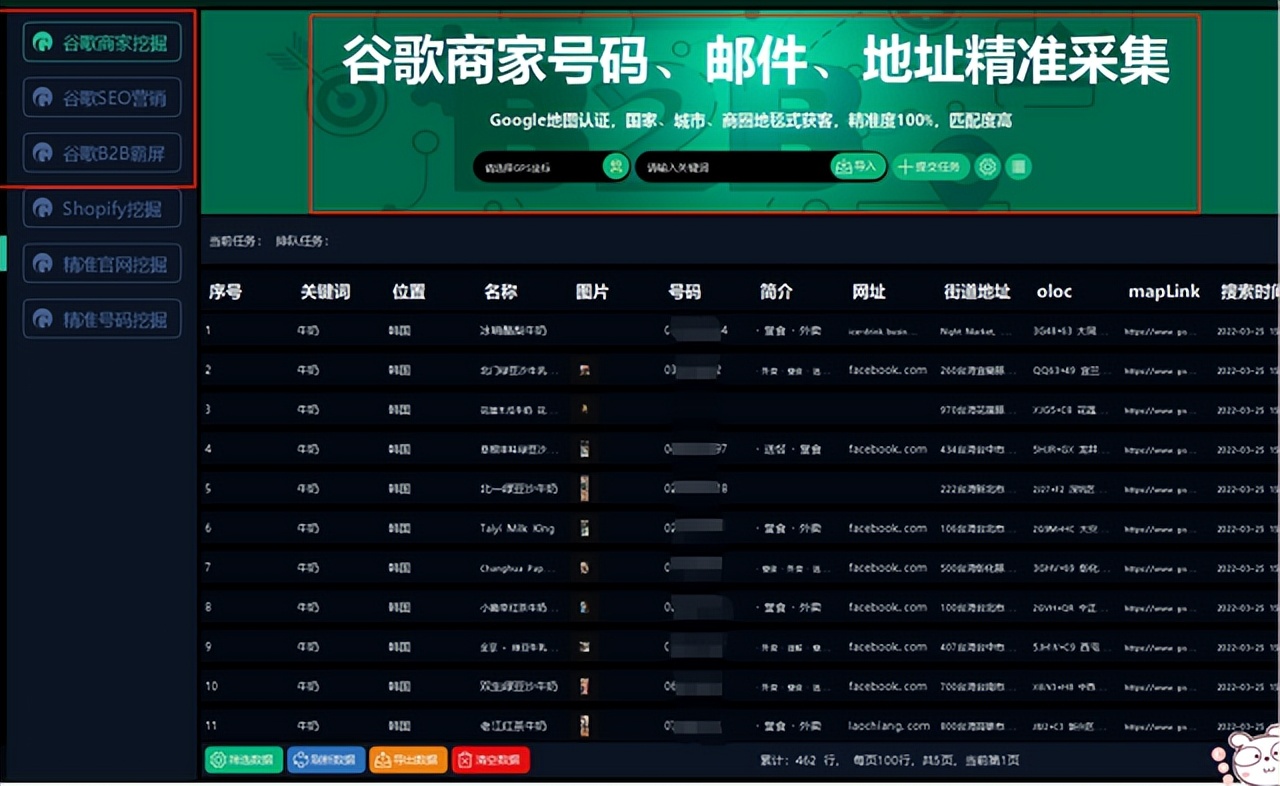The width and height of the screenshot is (1280, 786).
Task: Click the 号码 column header
Action: pyautogui.click(x=685, y=292)
